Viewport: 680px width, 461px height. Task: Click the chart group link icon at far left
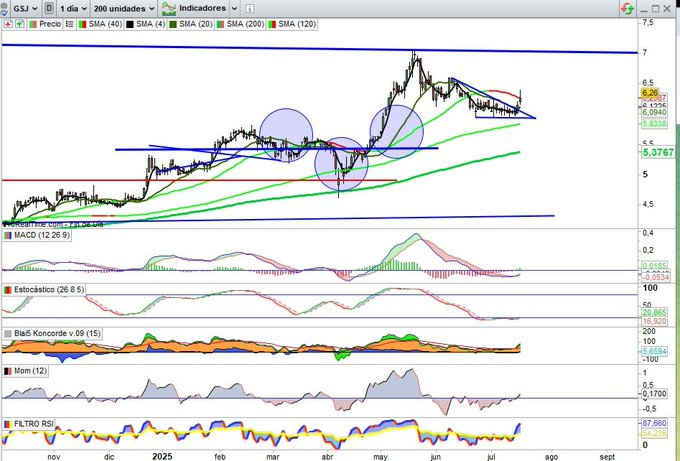[x=4, y=8]
